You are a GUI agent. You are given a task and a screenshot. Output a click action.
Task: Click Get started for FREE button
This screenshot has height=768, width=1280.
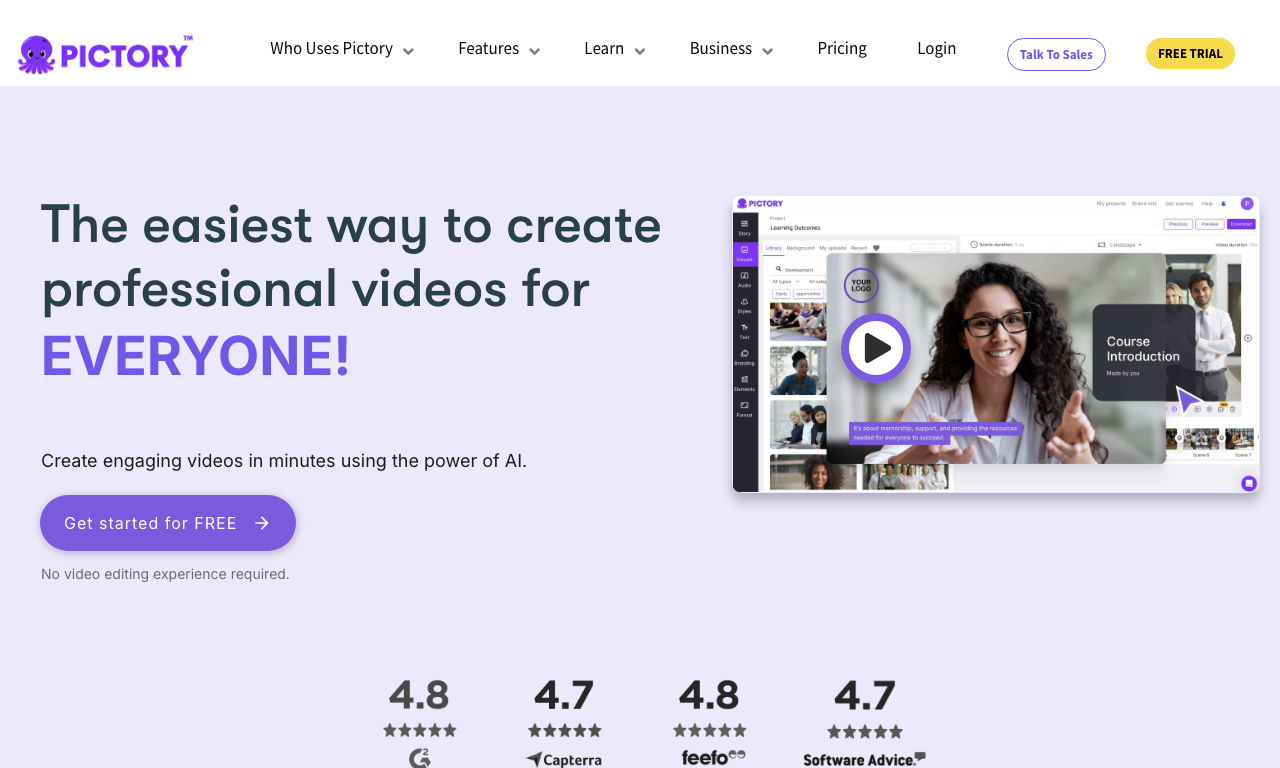pos(168,523)
